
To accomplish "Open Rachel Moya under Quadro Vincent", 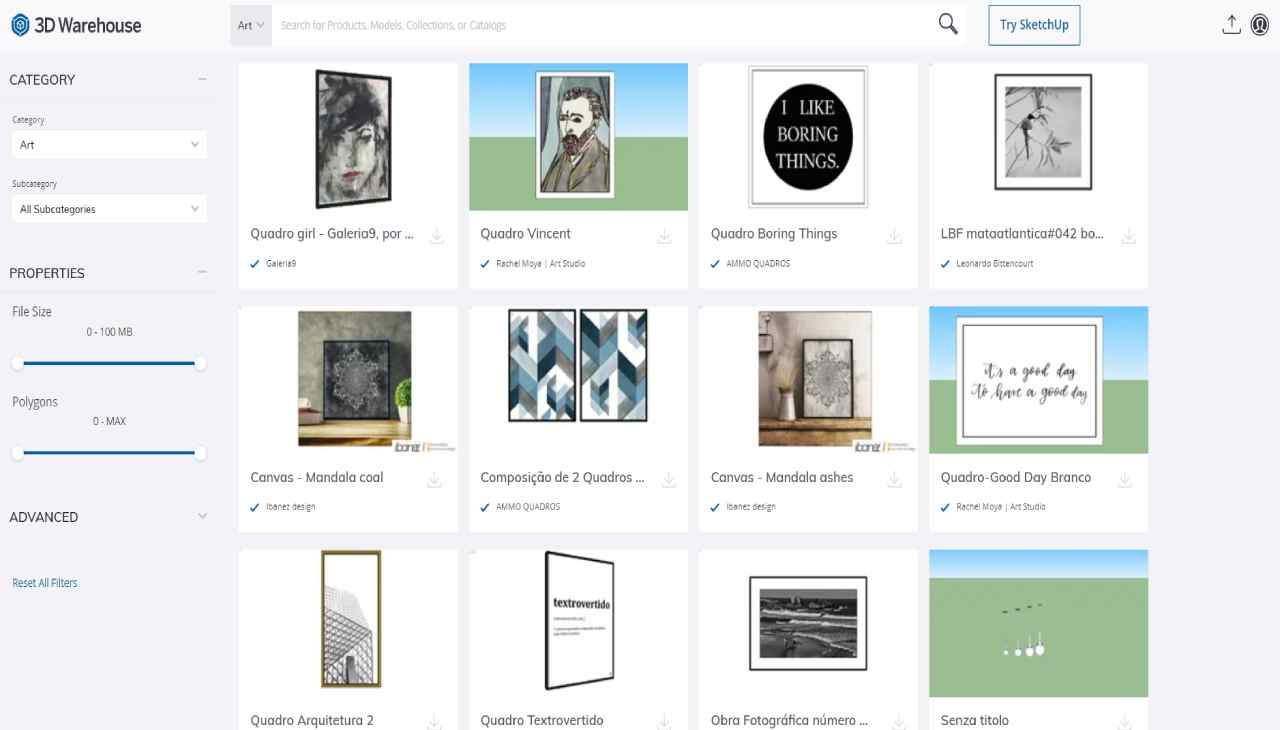I will point(541,264).
